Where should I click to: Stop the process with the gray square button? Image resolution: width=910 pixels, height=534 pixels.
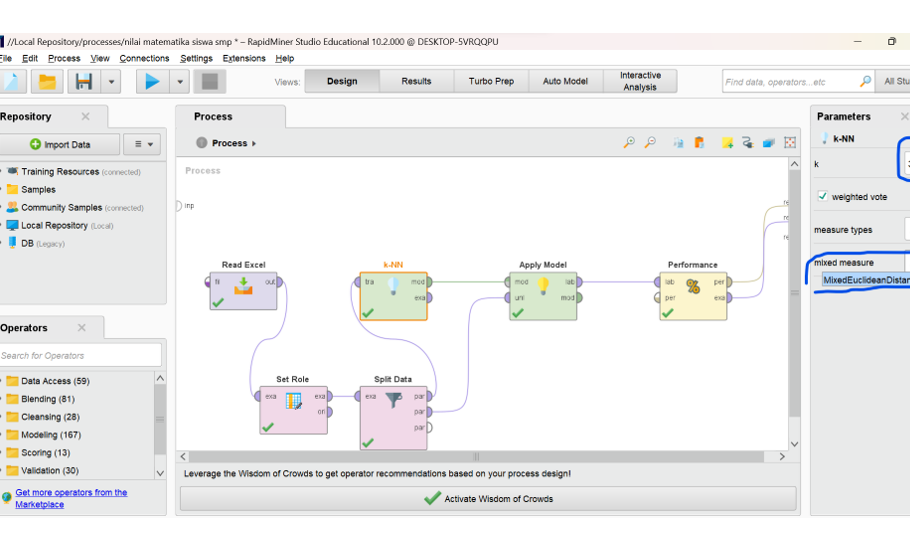click(210, 82)
